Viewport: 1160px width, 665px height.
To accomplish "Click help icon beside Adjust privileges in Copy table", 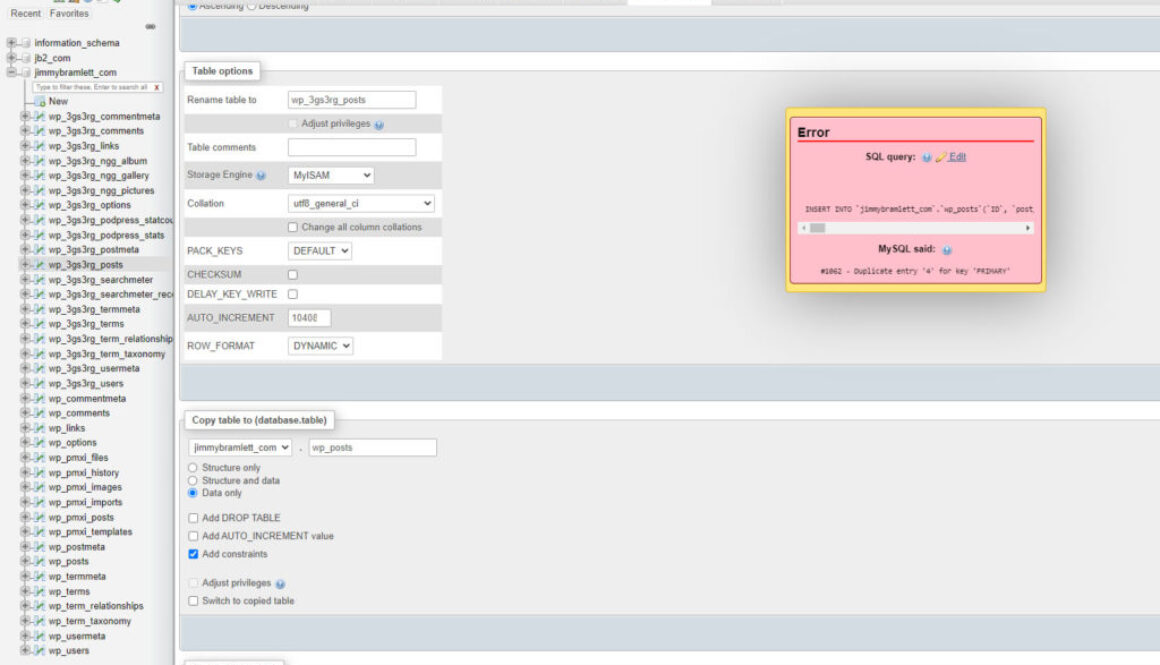I will [x=280, y=584].
